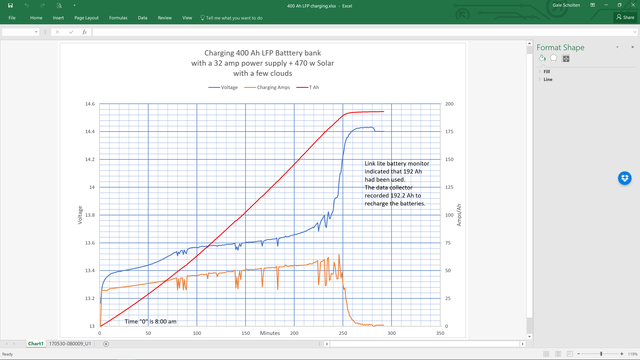Open Customize Quick Access Toolbar dropdown

point(74,6)
